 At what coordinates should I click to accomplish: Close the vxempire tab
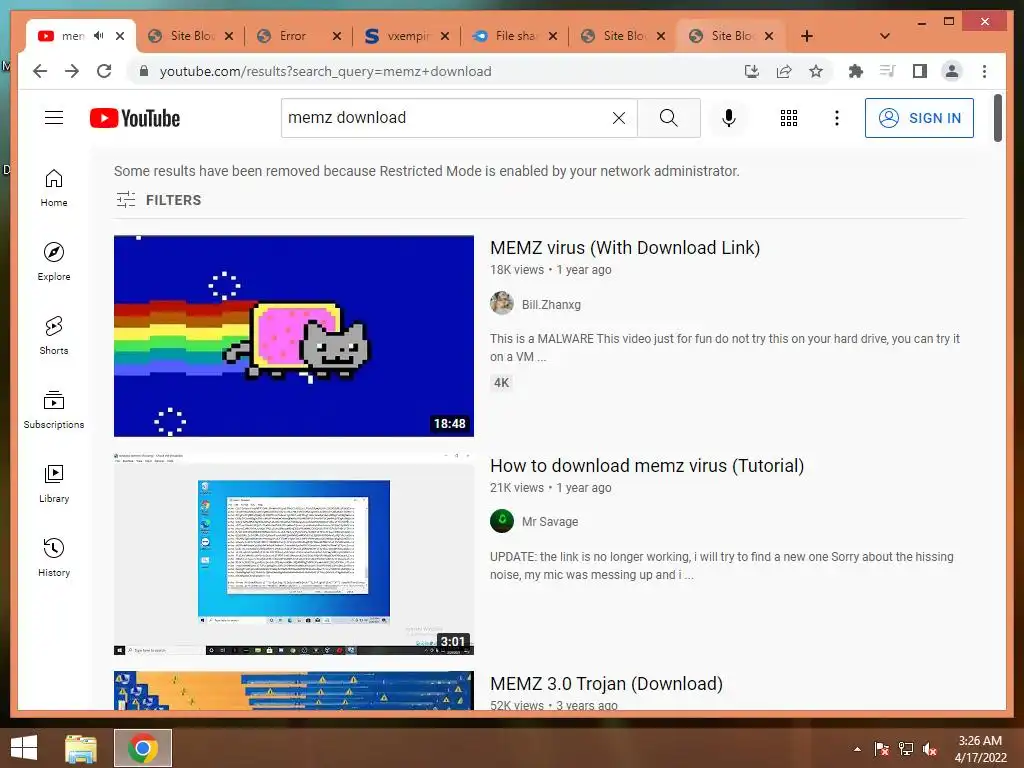coord(445,36)
